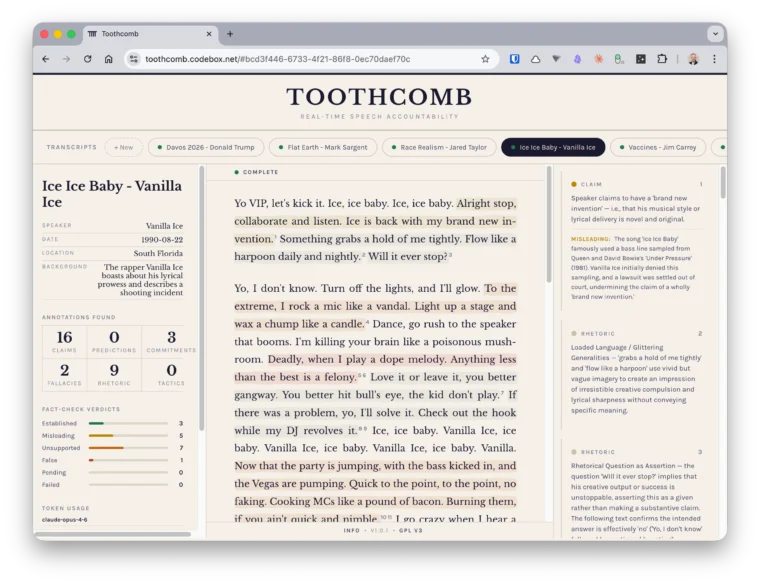The width and height of the screenshot is (760, 584).
Task: Click the left sidebar horizontal scrollbar
Action: pos(113,534)
